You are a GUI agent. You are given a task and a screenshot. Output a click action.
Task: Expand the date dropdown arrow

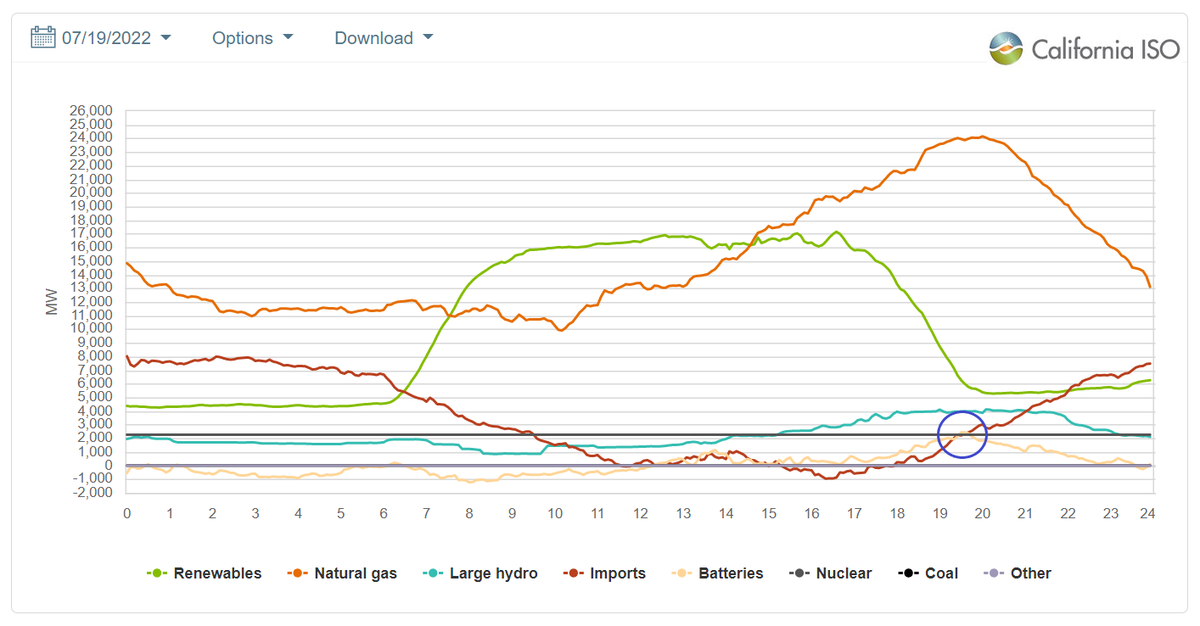click(x=167, y=37)
